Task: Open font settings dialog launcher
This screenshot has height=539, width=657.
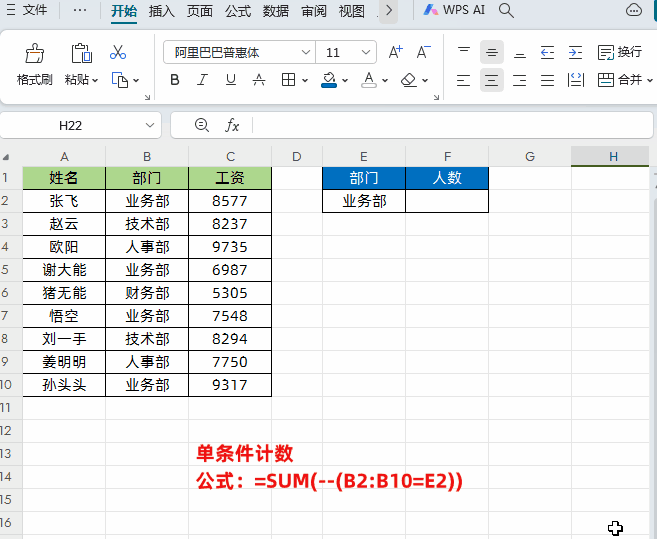Action: point(436,97)
